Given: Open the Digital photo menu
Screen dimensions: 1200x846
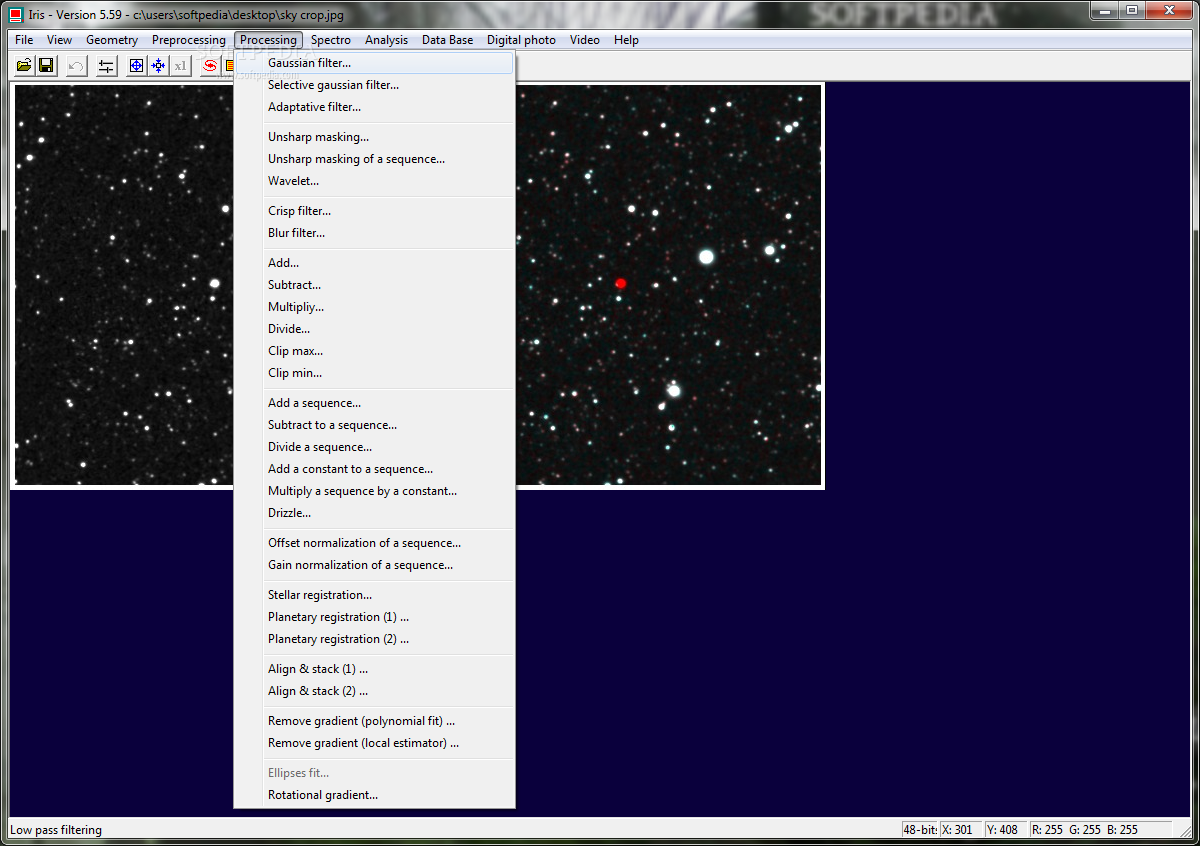Looking at the screenshot, I should [x=521, y=40].
